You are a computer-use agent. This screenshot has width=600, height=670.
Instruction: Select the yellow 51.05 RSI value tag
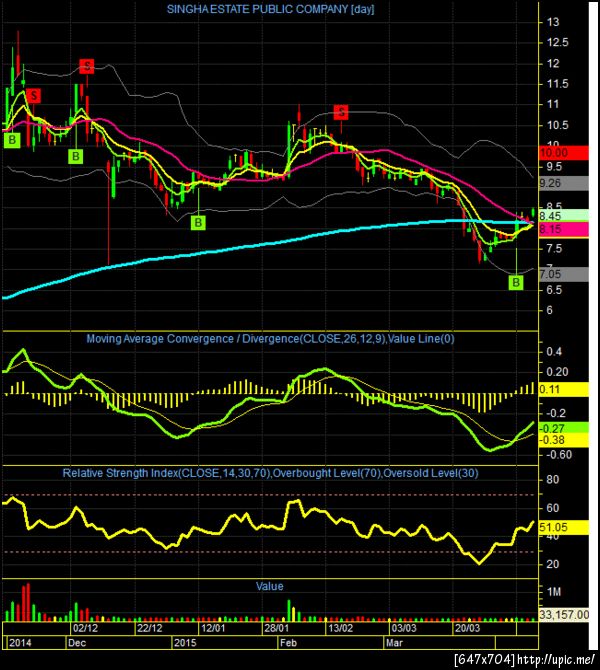pyautogui.click(x=563, y=527)
